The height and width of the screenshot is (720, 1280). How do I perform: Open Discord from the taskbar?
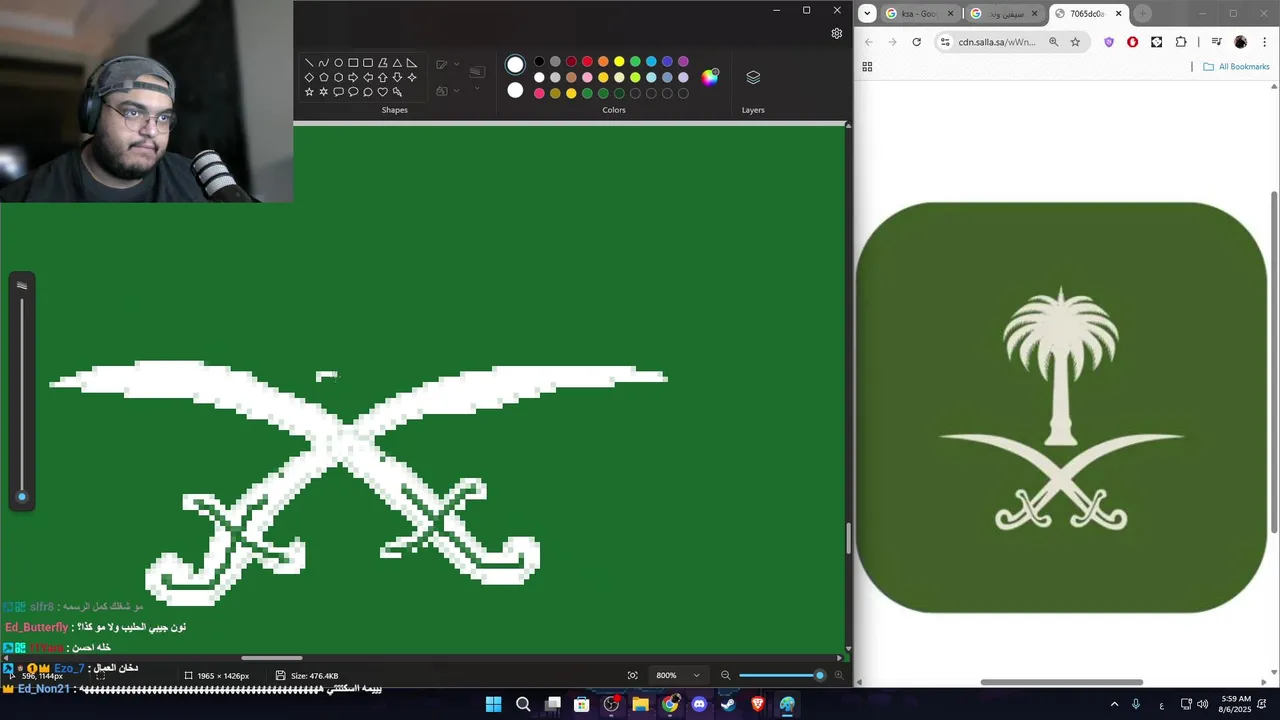[x=699, y=704]
